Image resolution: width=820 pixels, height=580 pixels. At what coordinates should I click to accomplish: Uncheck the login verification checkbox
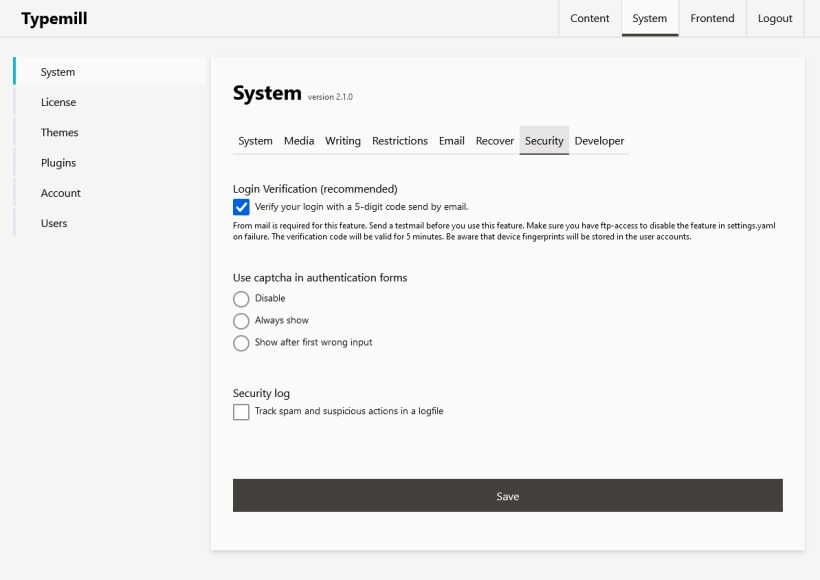tap(241, 207)
